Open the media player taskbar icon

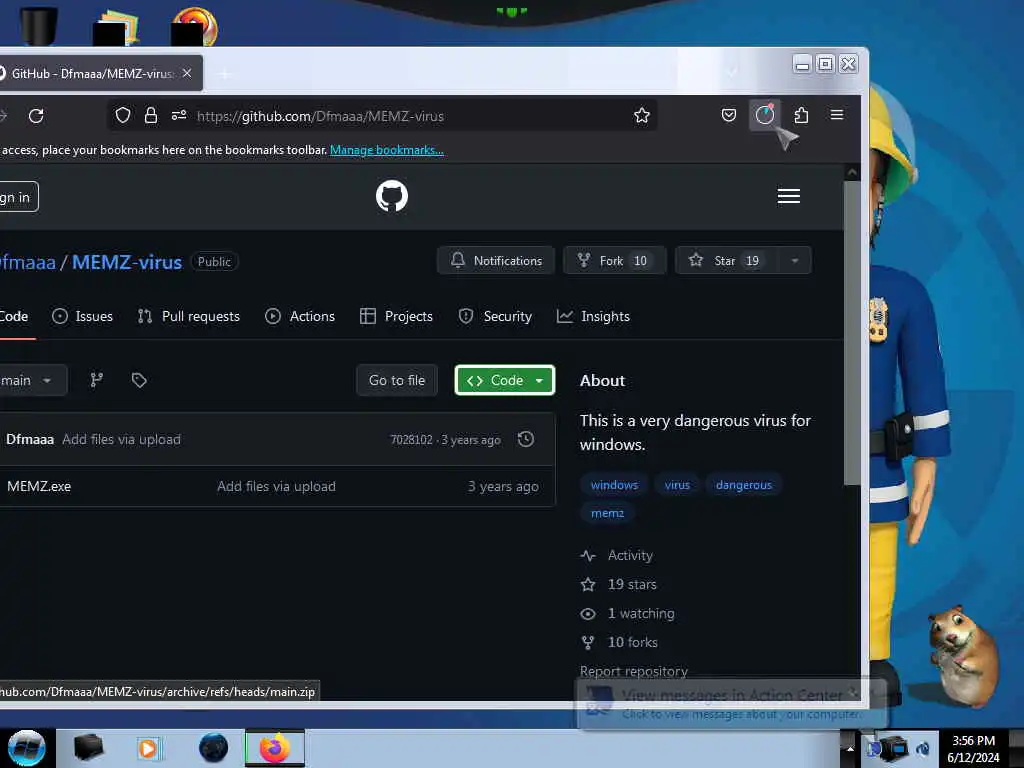[x=148, y=748]
